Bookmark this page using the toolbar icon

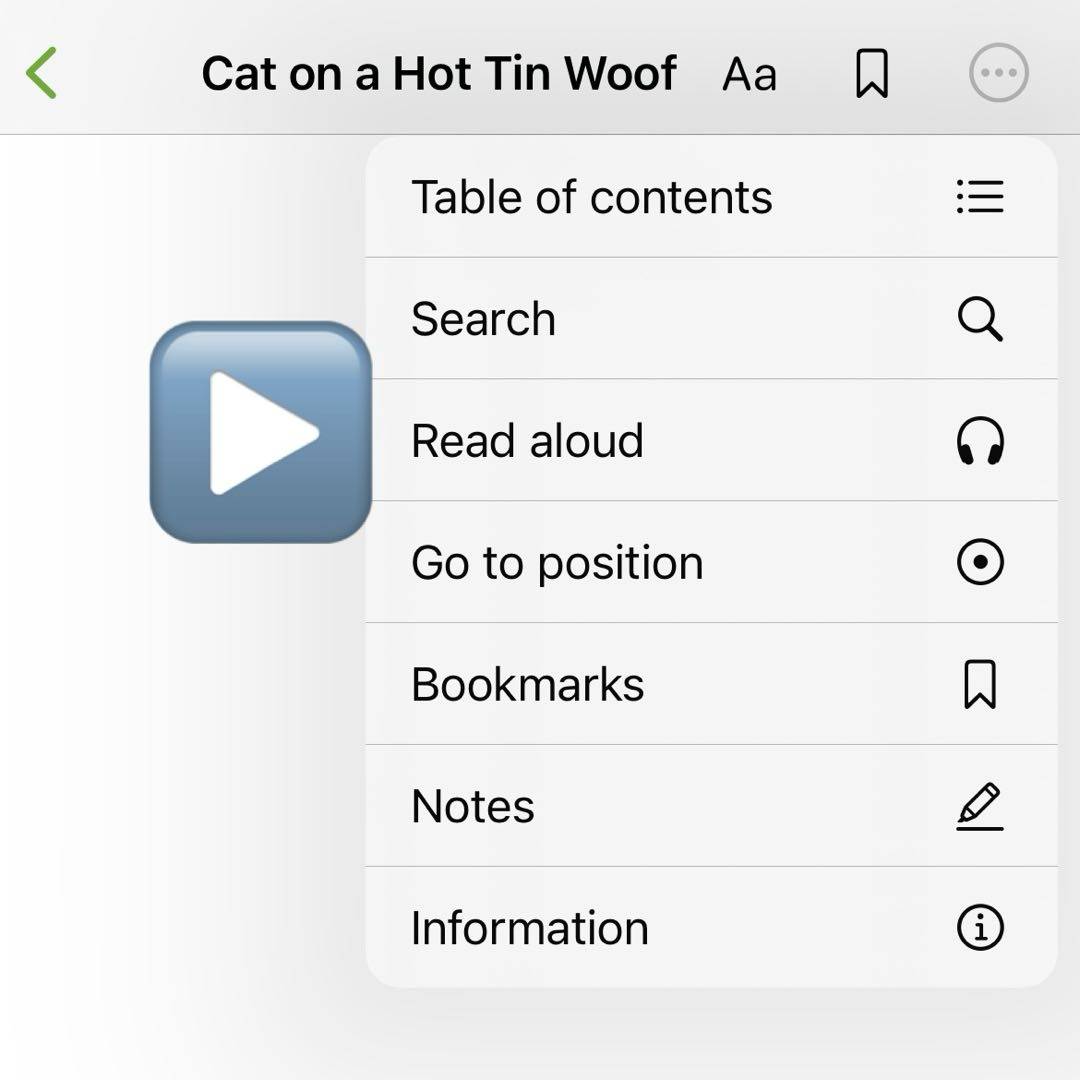click(872, 74)
